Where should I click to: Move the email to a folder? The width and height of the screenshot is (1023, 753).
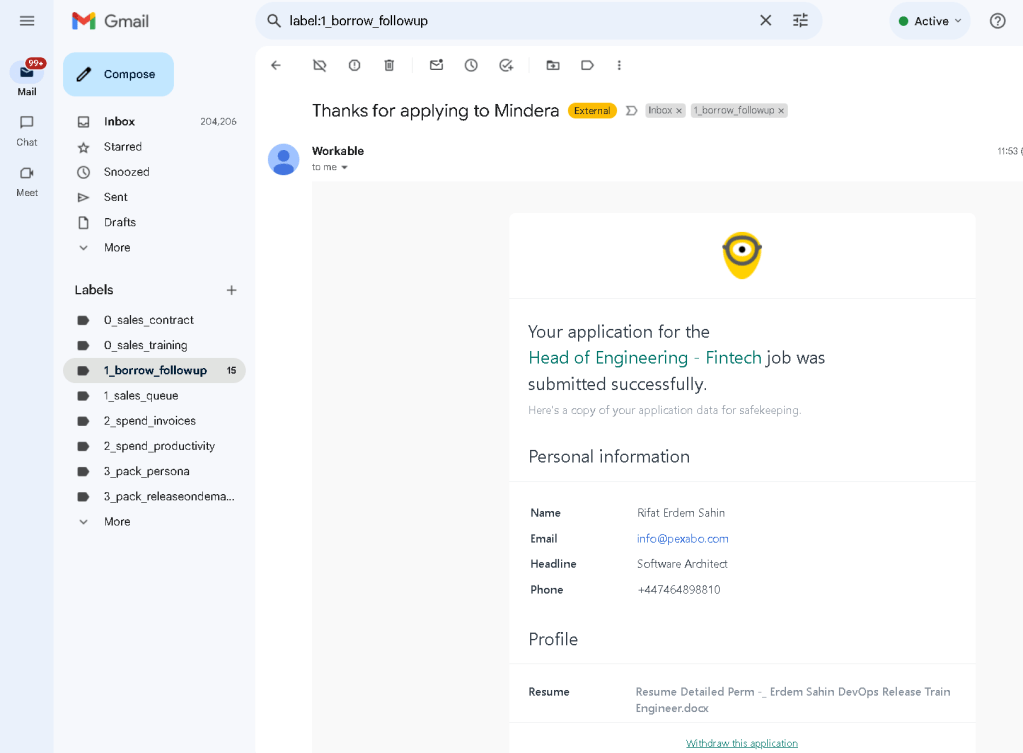click(x=553, y=65)
